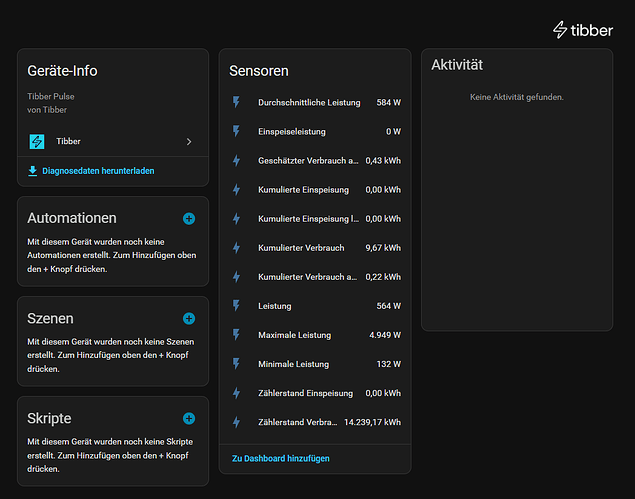Viewport: 635px width, 499px height.
Task: Click the Tibber integration icon in Geräte-Info
Action: tap(37, 142)
